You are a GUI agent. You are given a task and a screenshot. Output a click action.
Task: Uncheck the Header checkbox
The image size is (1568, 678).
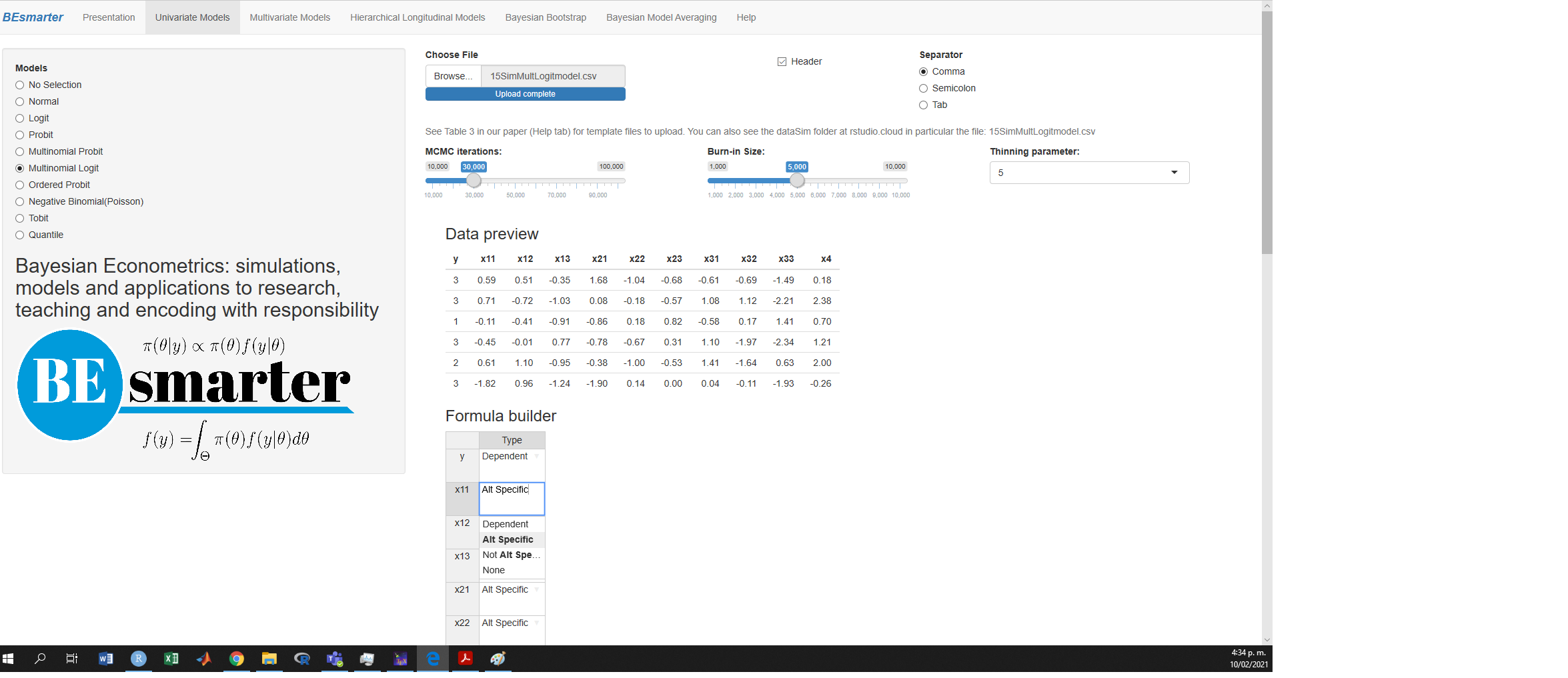pos(782,61)
